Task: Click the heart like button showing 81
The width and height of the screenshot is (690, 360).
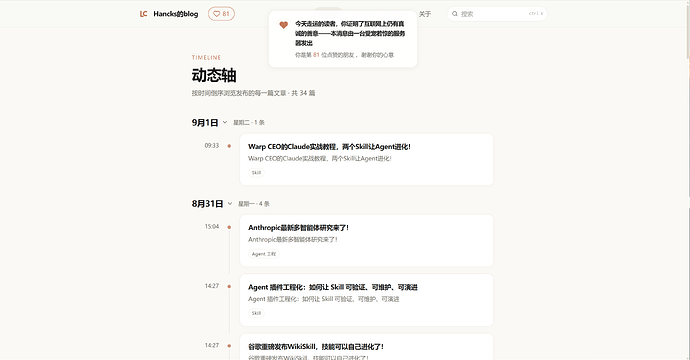Action: [221, 14]
